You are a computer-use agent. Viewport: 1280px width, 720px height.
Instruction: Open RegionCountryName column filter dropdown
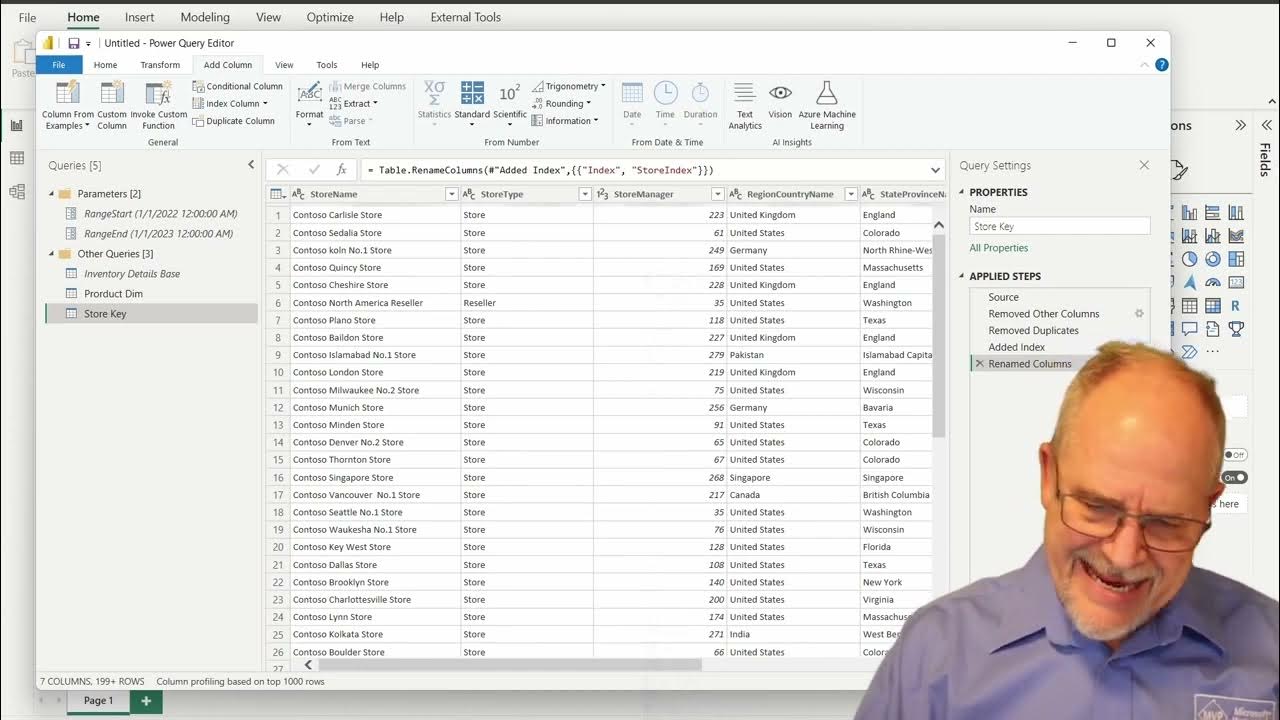click(851, 194)
